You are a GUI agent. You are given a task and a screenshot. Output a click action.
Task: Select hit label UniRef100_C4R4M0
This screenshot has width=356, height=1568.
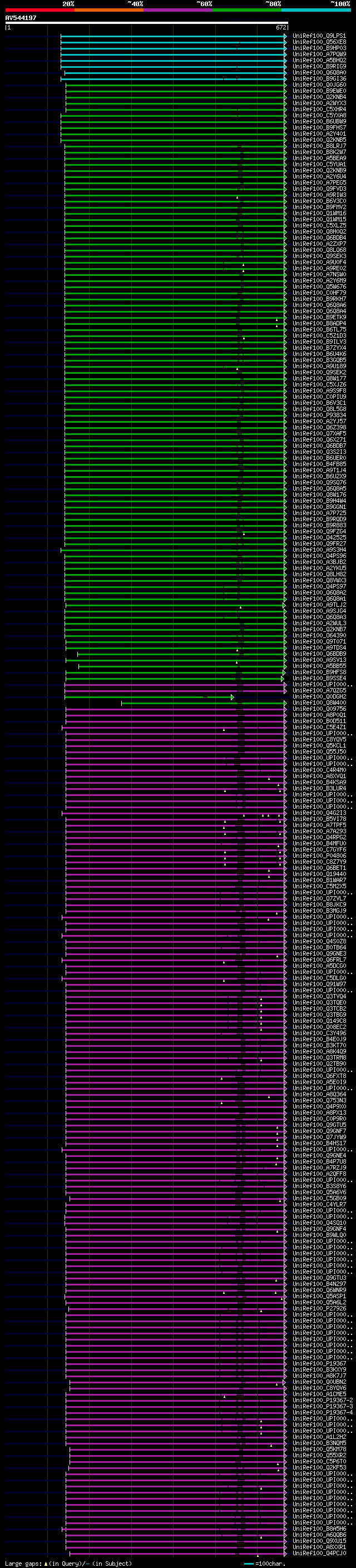point(319,770)
